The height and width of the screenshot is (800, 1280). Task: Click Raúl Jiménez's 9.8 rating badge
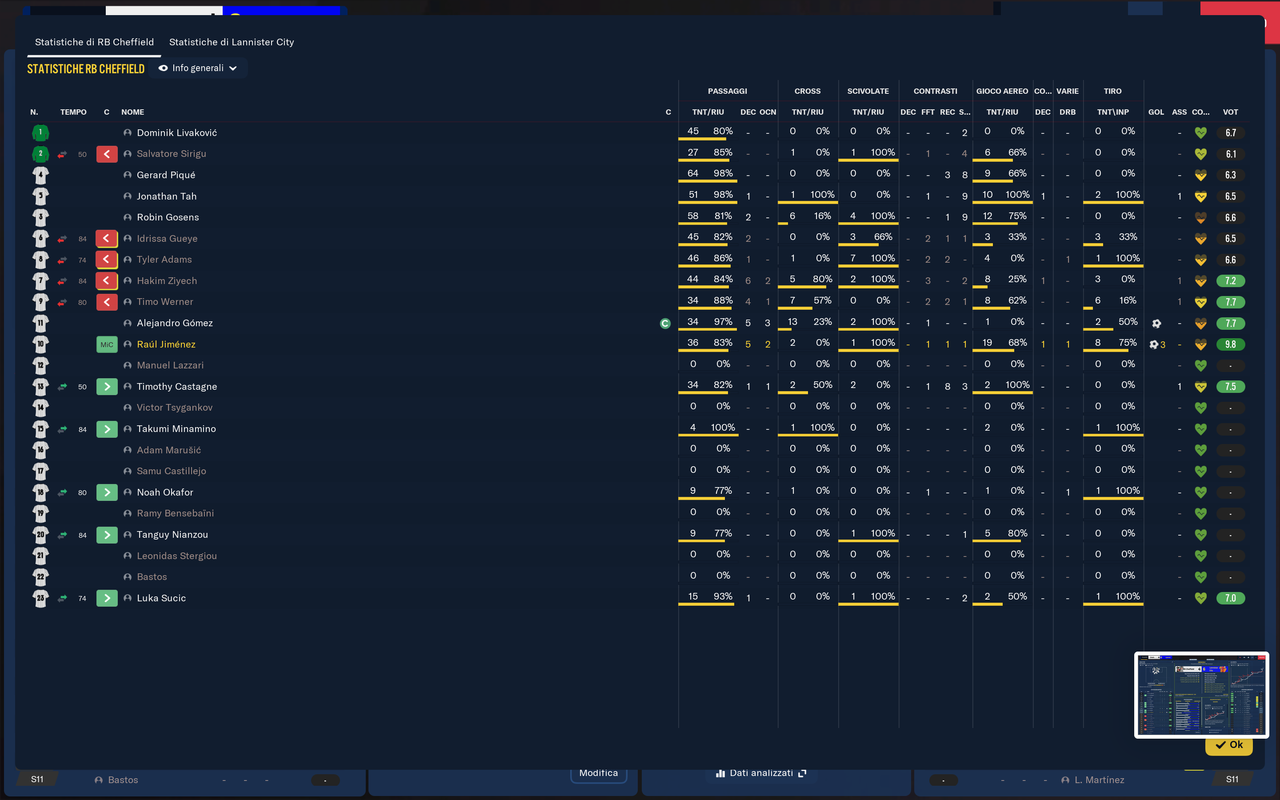(x=1231, y=345)
